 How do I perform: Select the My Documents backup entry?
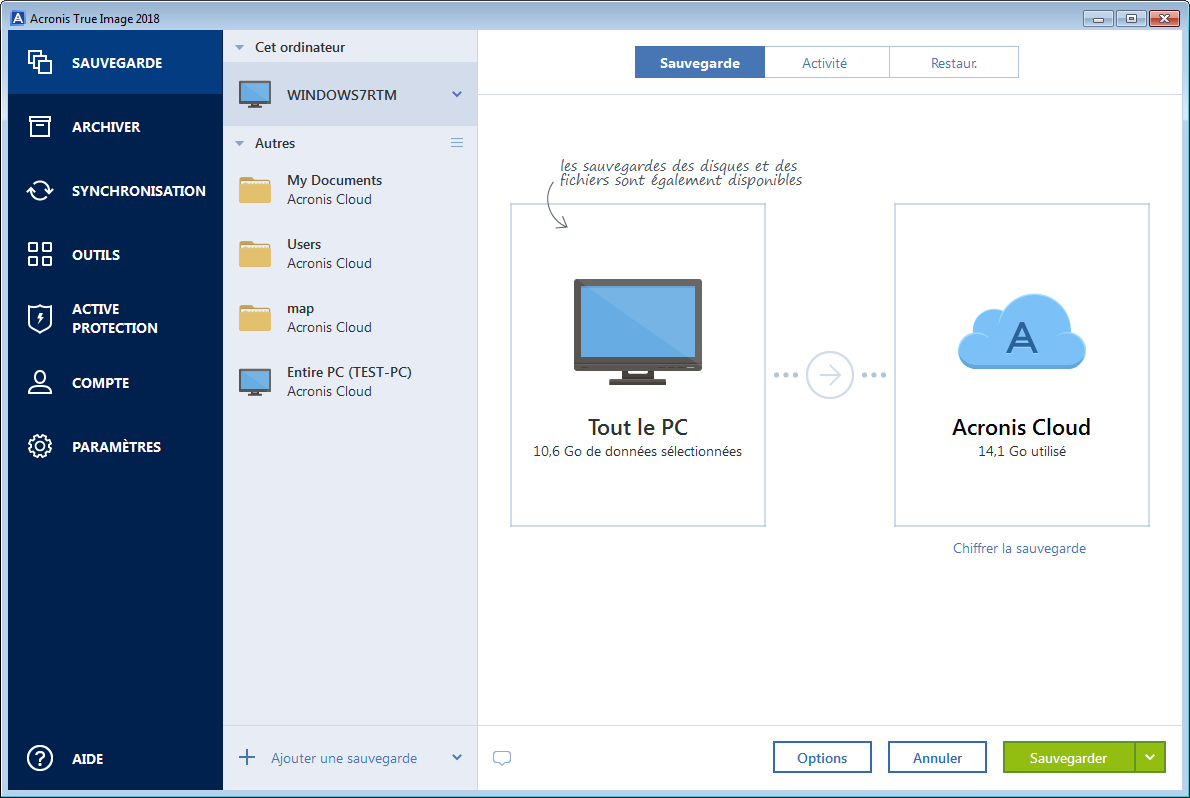coord(350,190)
